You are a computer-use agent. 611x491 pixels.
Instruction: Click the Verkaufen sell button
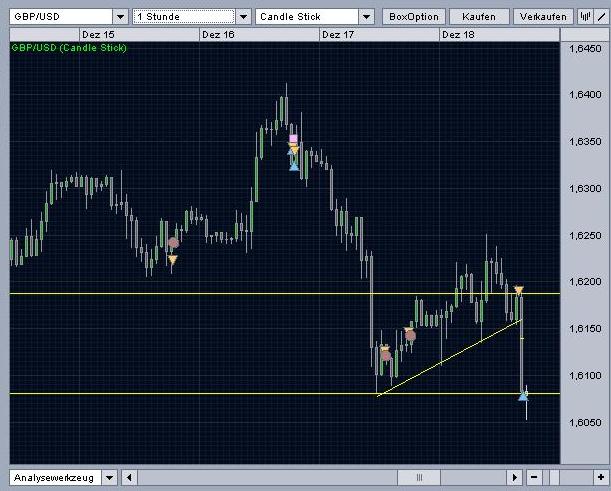543,17
